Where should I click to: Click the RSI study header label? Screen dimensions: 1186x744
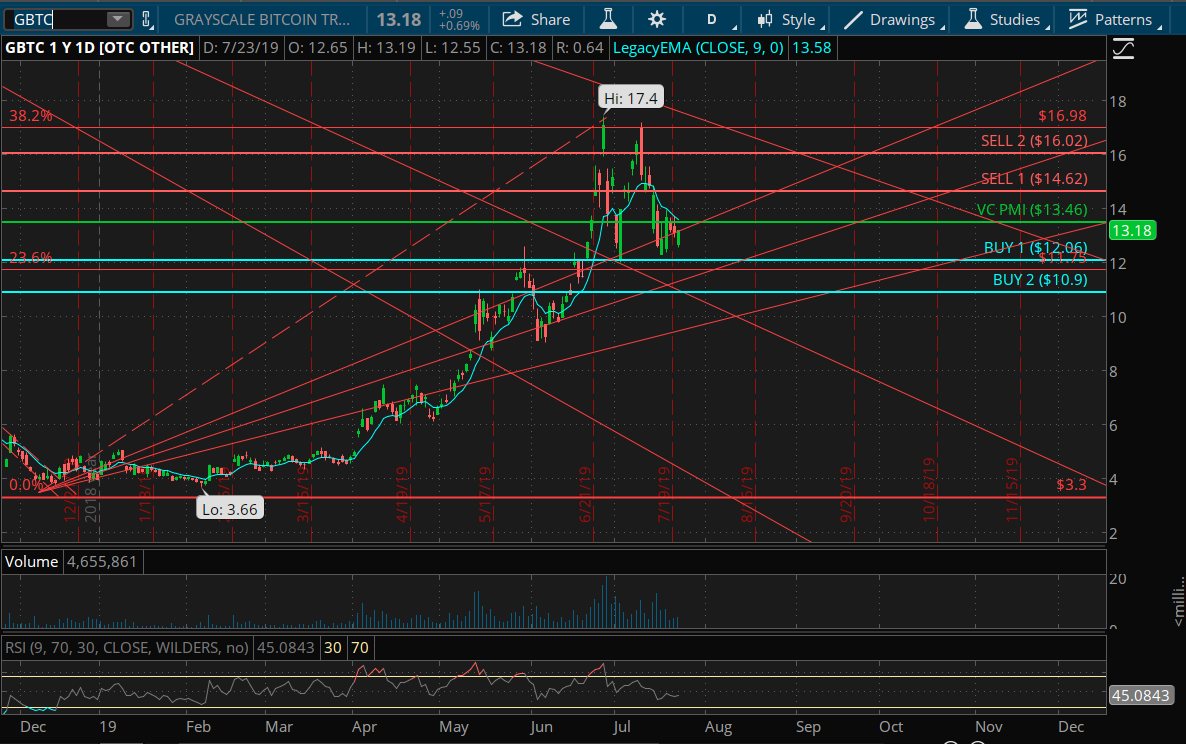[127, 647]
